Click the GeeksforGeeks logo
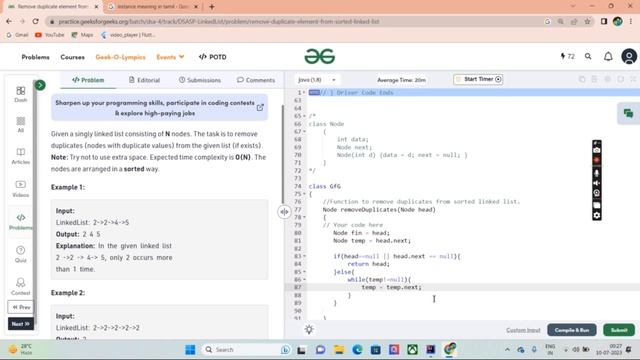 pos(320,56)
